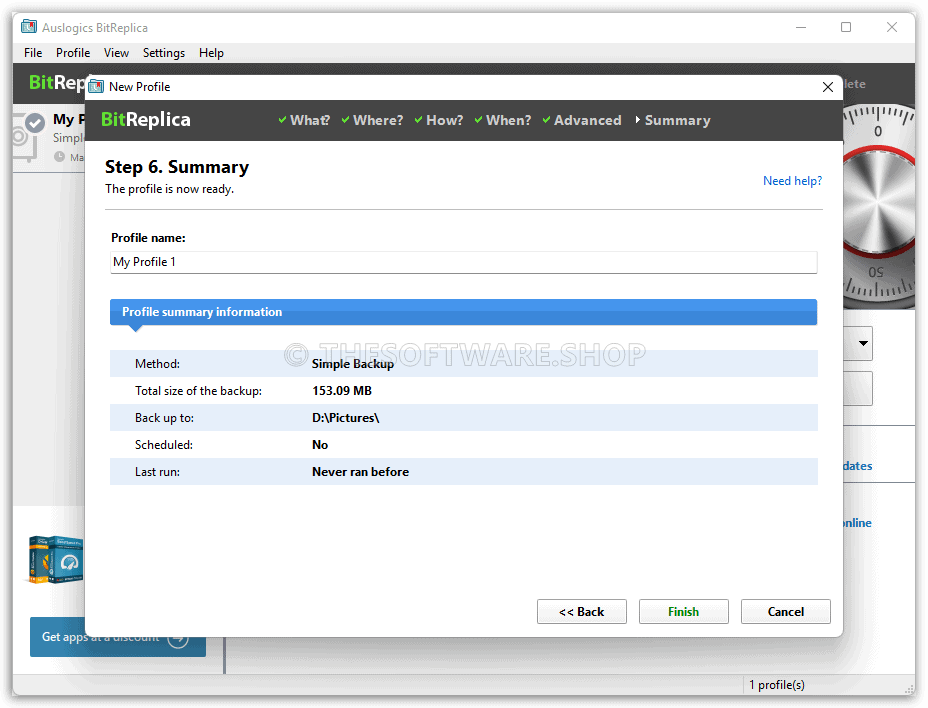Click the Never ran before value
The image size is (928, 708).
tap(360, 472)
